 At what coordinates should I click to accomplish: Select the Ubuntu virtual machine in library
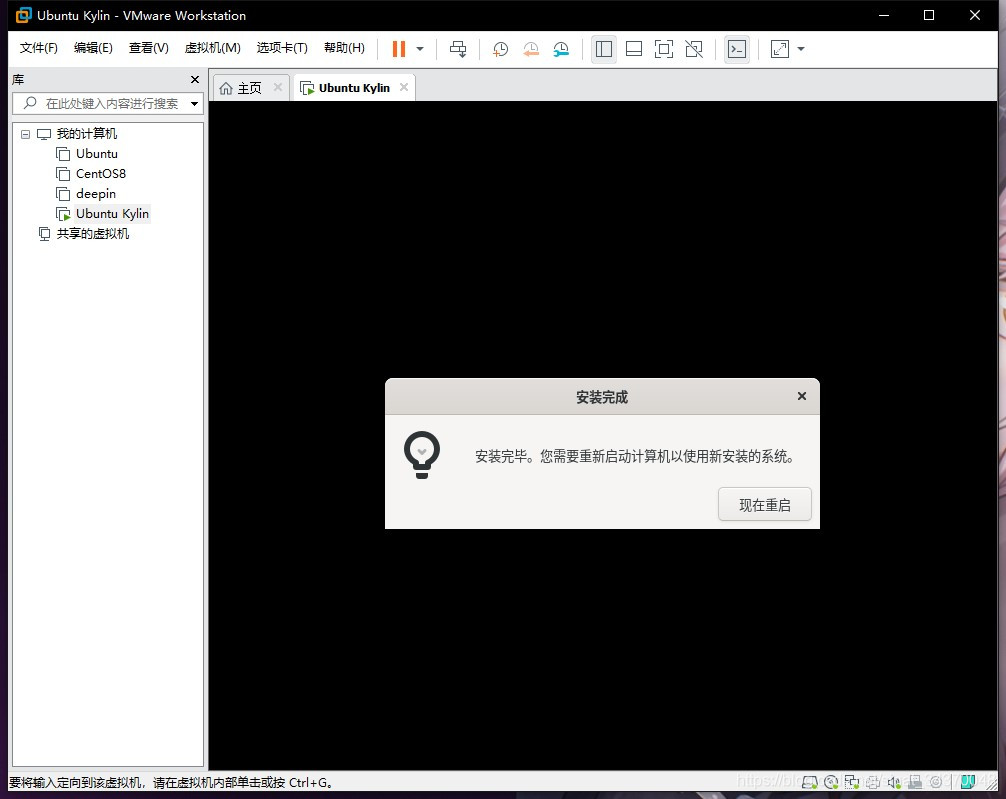tap(97, 154)
